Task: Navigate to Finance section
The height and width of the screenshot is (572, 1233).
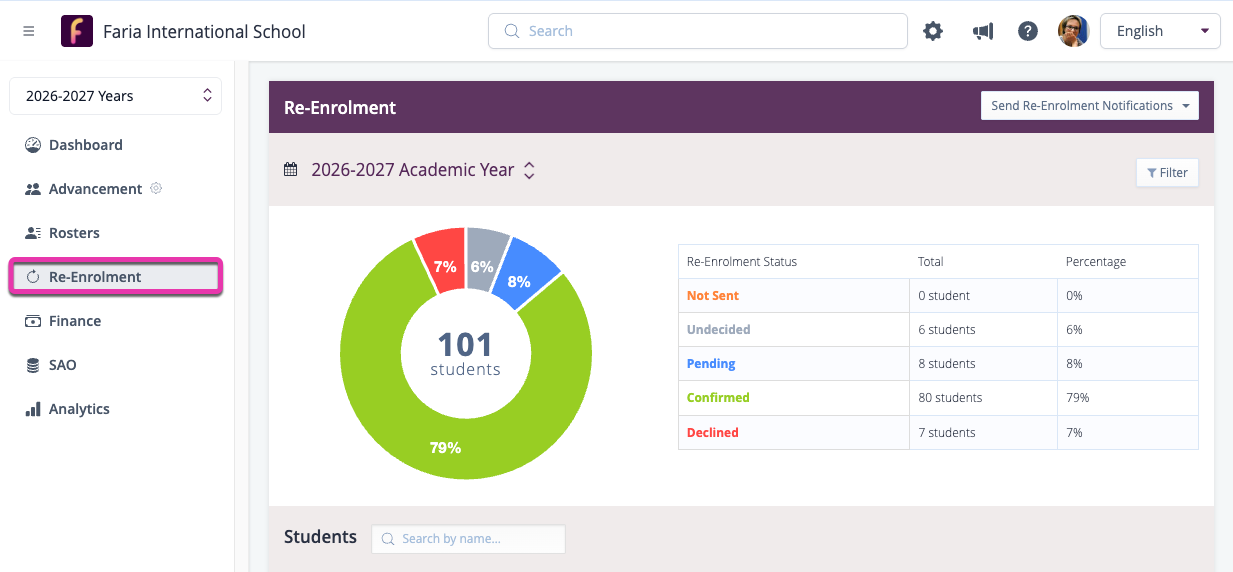Action: pos(75,321)
